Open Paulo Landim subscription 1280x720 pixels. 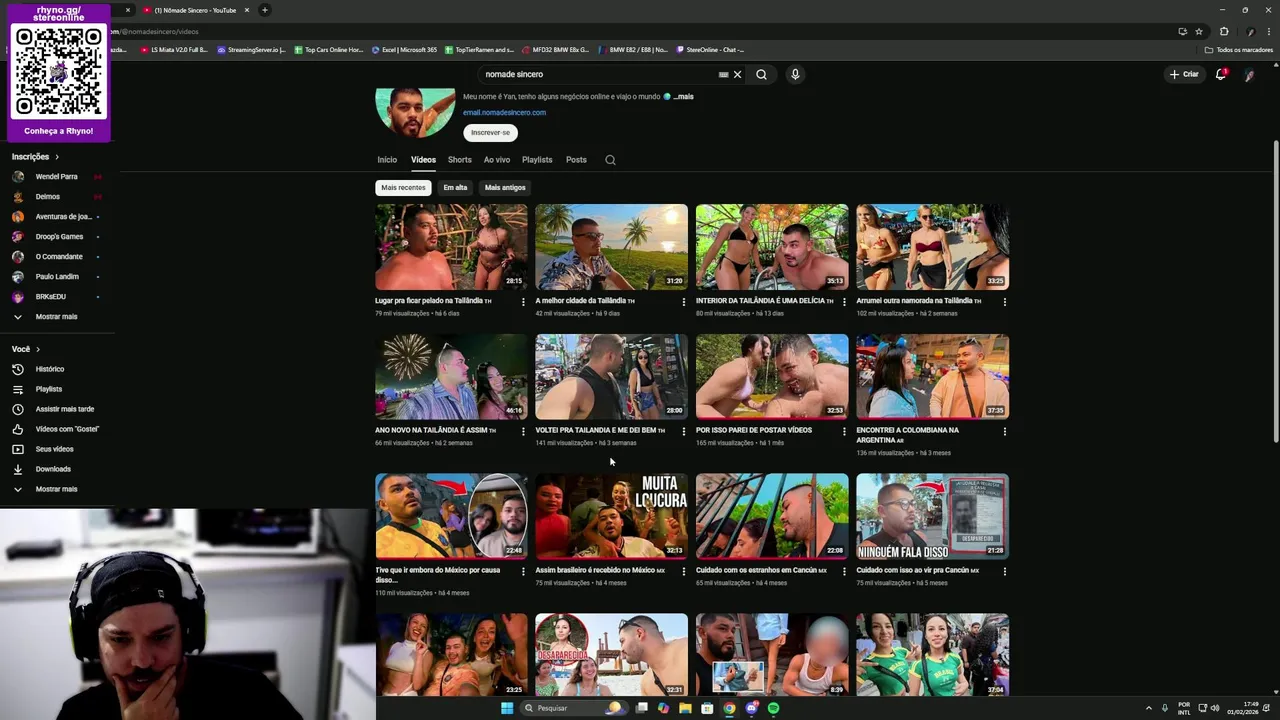tap(58, 277)
